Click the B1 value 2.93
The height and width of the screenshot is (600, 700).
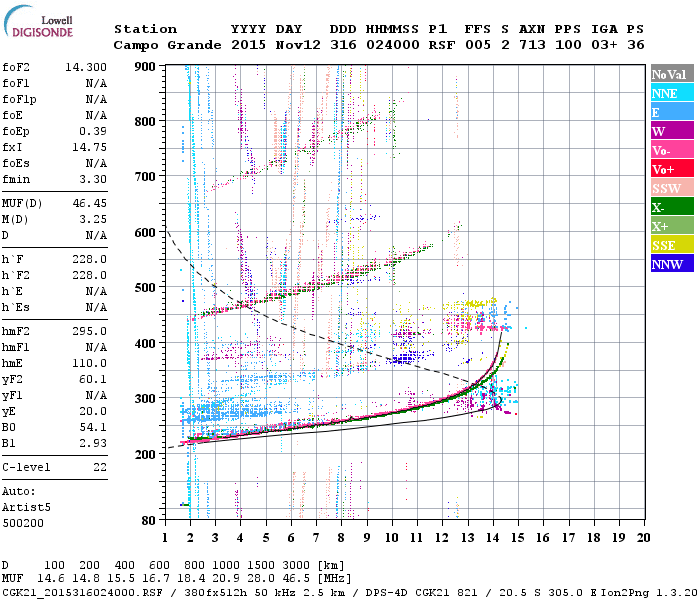point(93,443)
